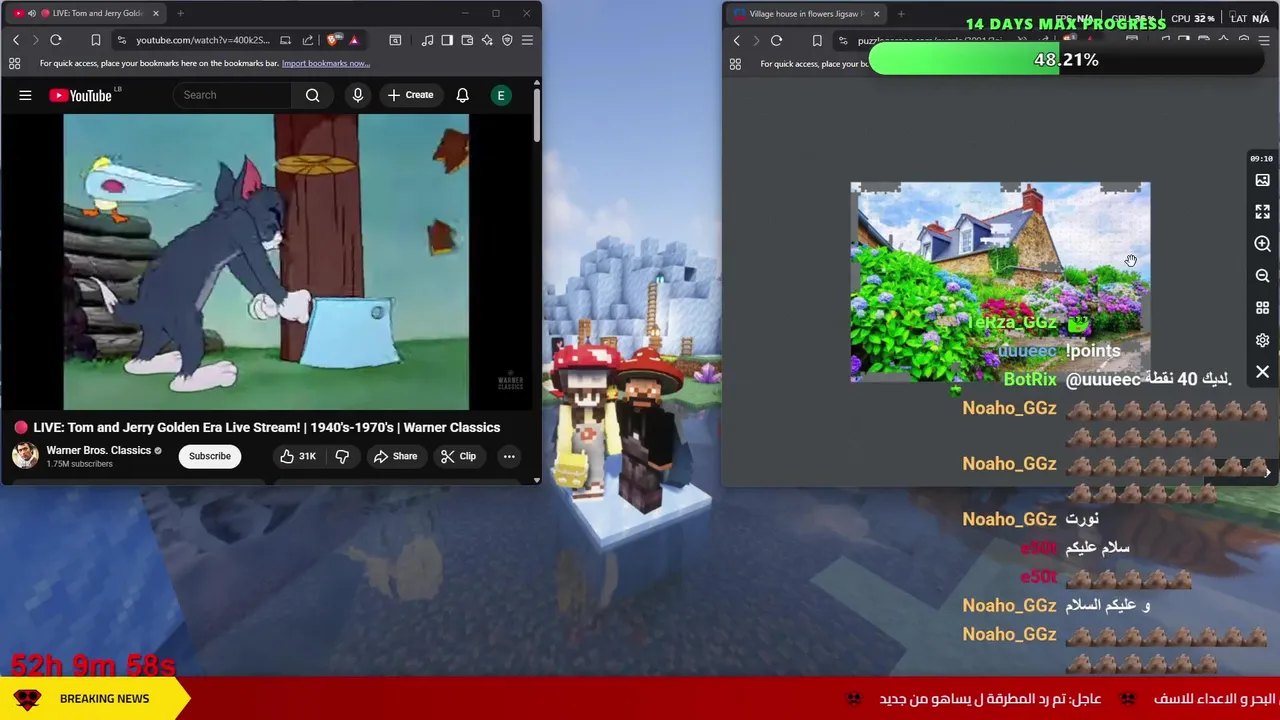Open the Warner Bros. Classics channel name
The height and width of the screenshot is (720, 1280).
pyautogui.click(x=98, y=450)
